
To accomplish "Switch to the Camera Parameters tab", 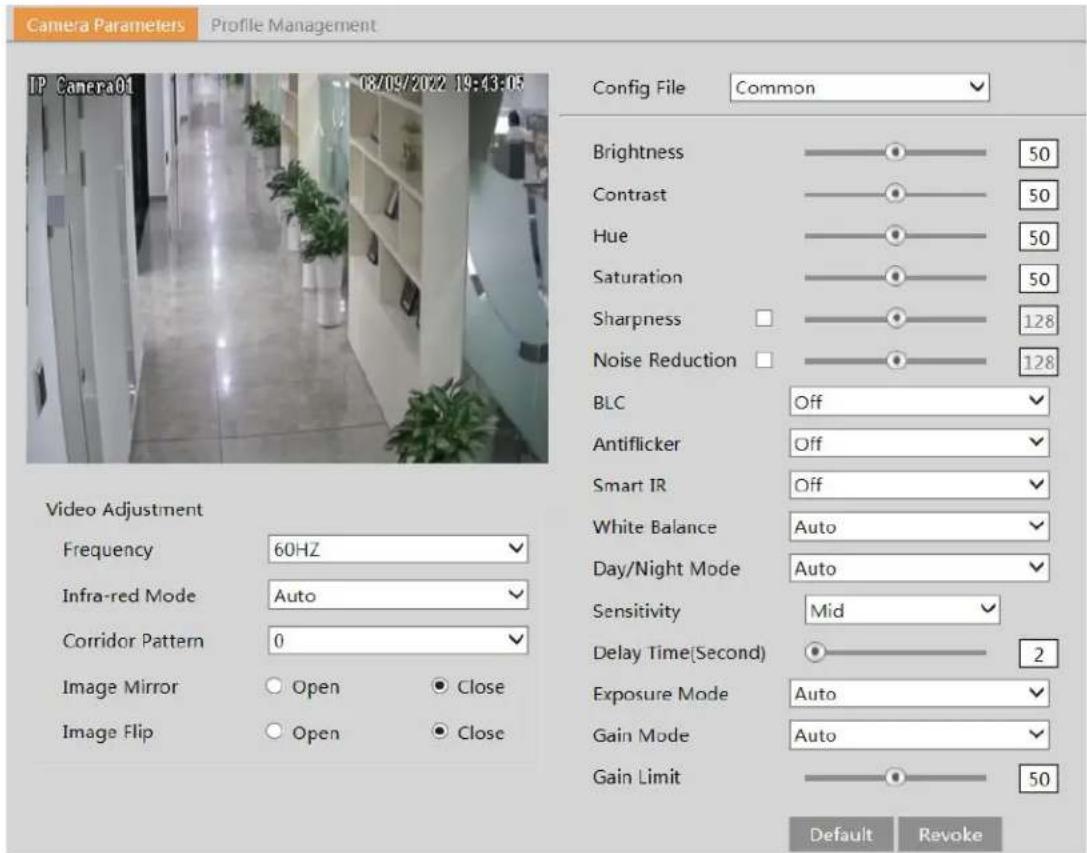I will 105,25.
